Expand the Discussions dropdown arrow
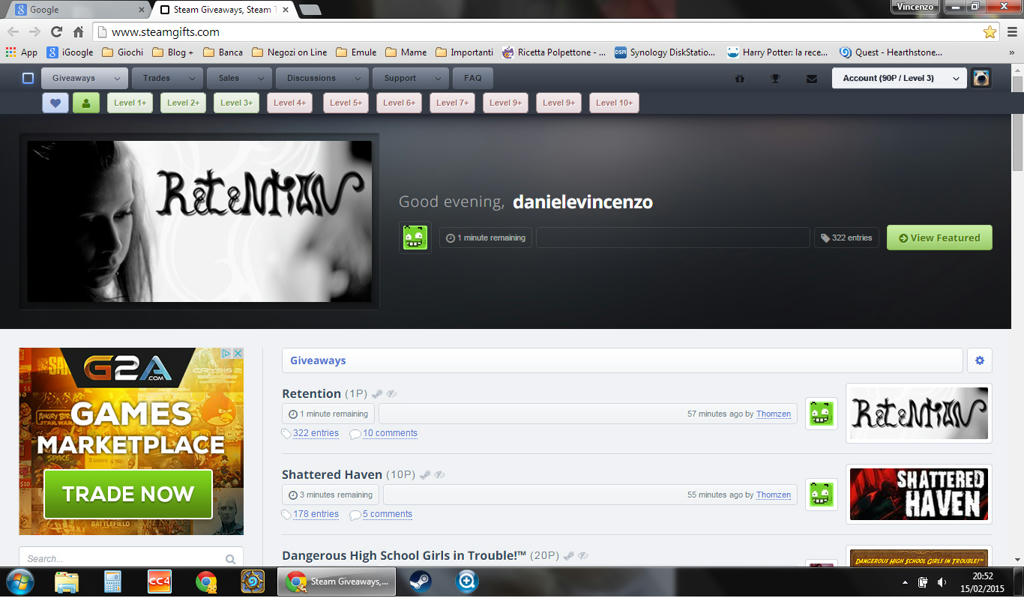Image resolution: width=1024 pixels, height=616 pixels. [358, 78]
